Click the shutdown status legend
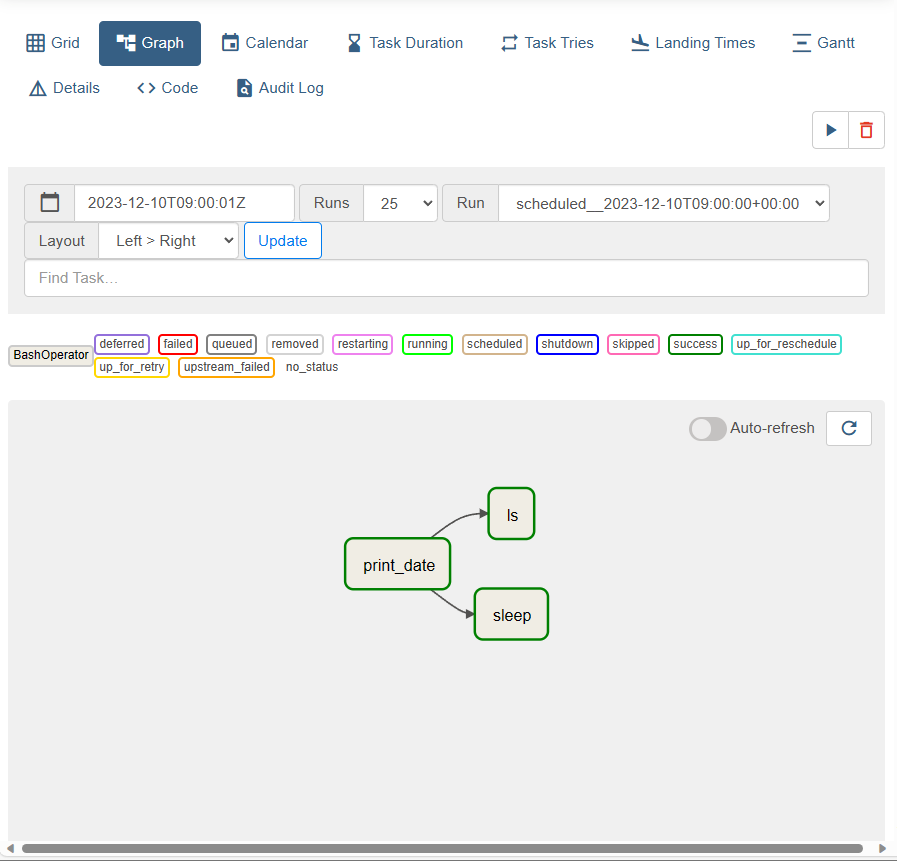 pyautogui.click(x=567, y=344)
